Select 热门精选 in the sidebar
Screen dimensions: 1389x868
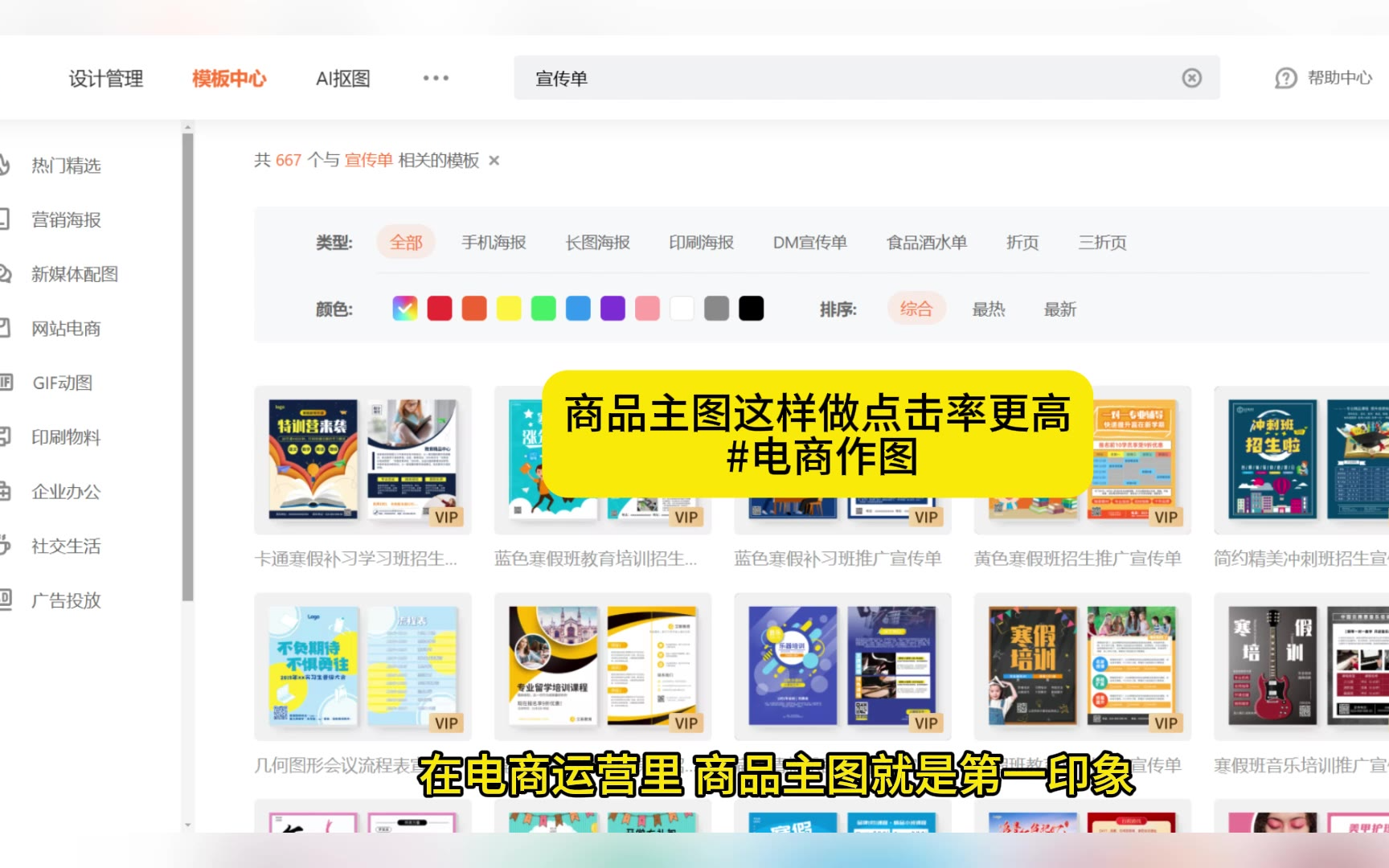(66, 166)
